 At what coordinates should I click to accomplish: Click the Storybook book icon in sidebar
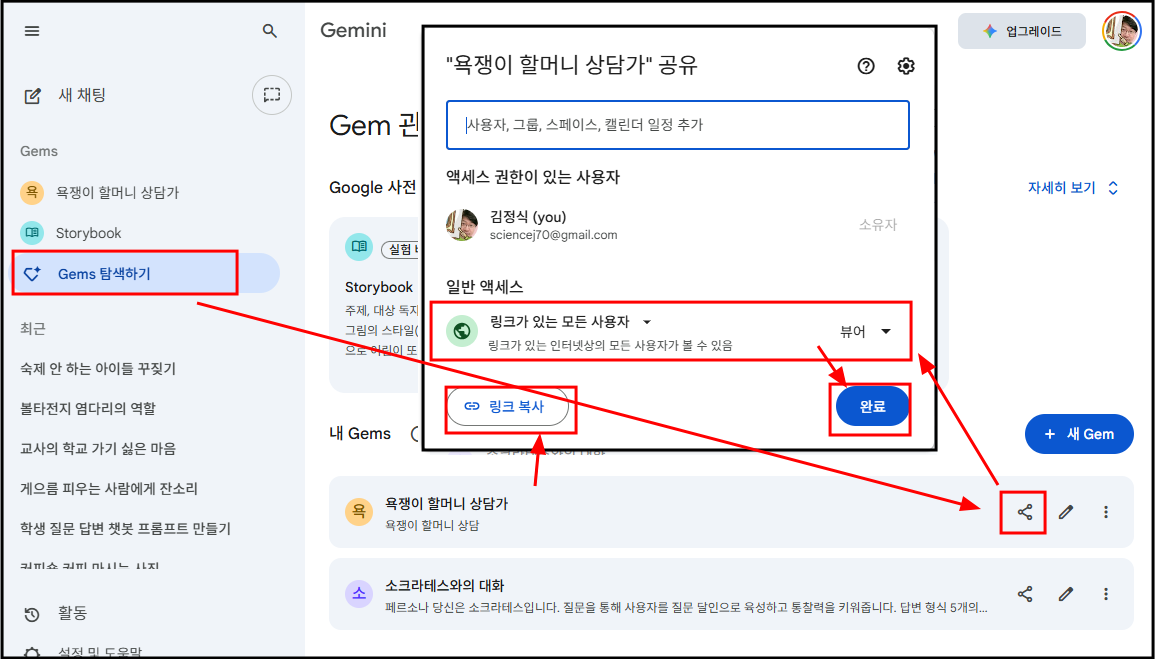32,233
